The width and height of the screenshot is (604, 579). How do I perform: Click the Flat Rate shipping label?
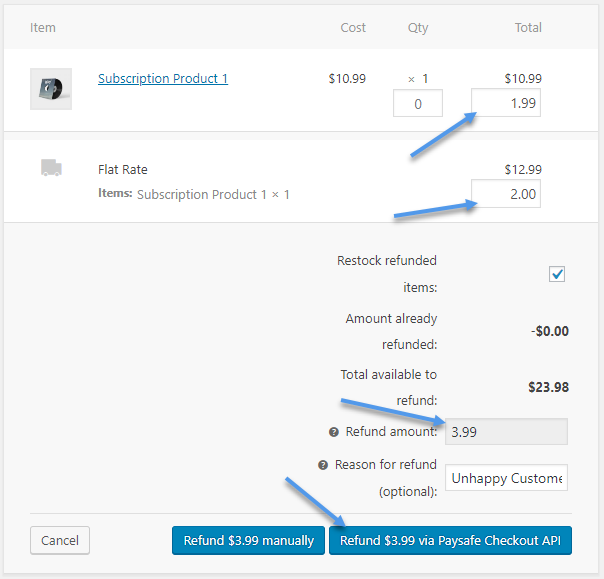(123, 169)
